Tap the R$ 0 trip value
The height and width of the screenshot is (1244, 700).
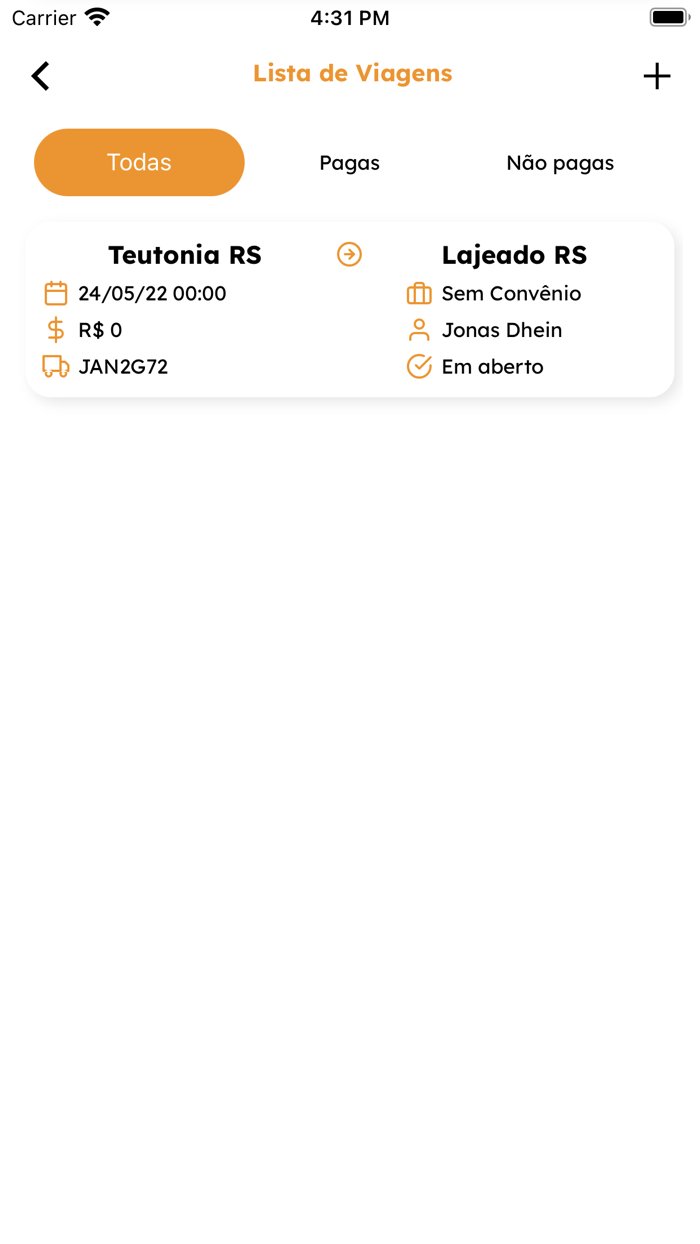click(x=100, y=330)
